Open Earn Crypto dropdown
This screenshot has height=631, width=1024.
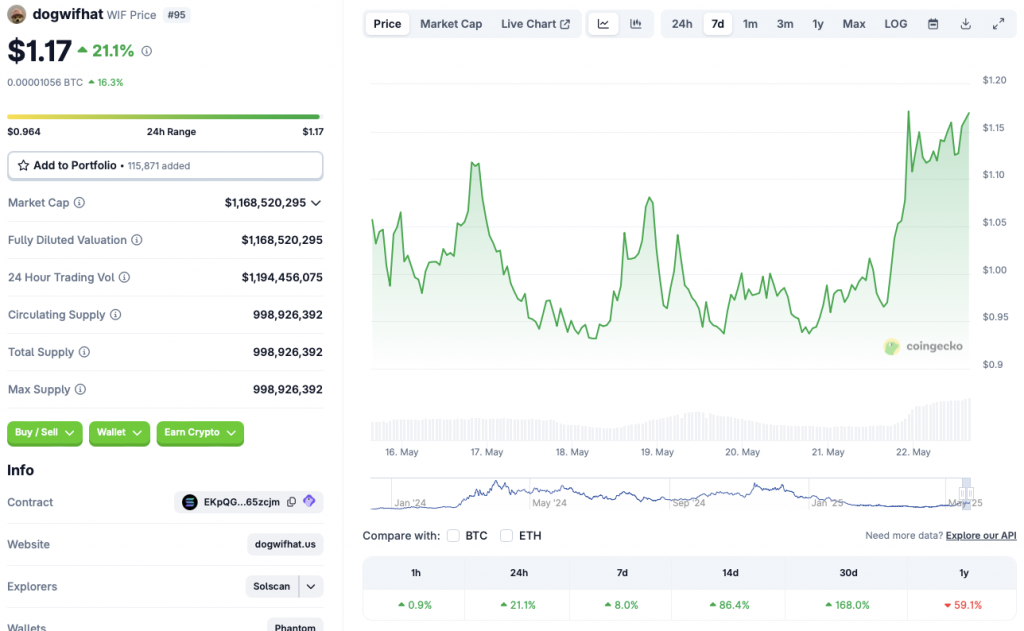[x=200, y=432]
